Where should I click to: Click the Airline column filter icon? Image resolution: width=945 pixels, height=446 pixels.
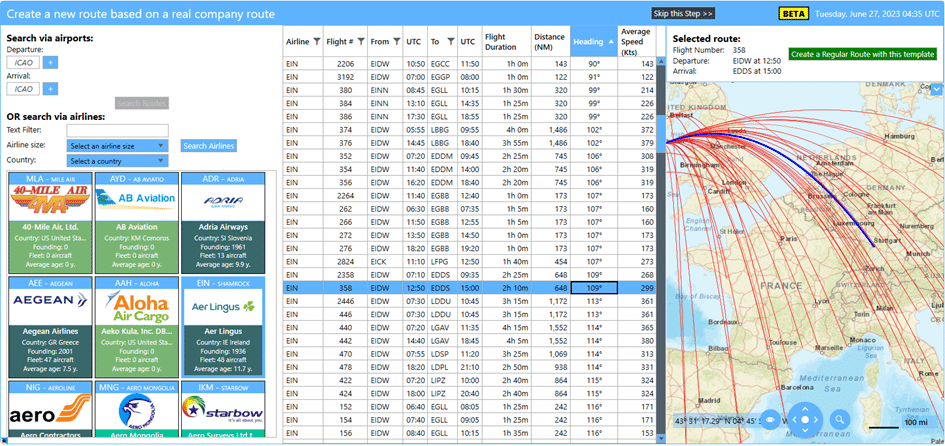point(317,42)
